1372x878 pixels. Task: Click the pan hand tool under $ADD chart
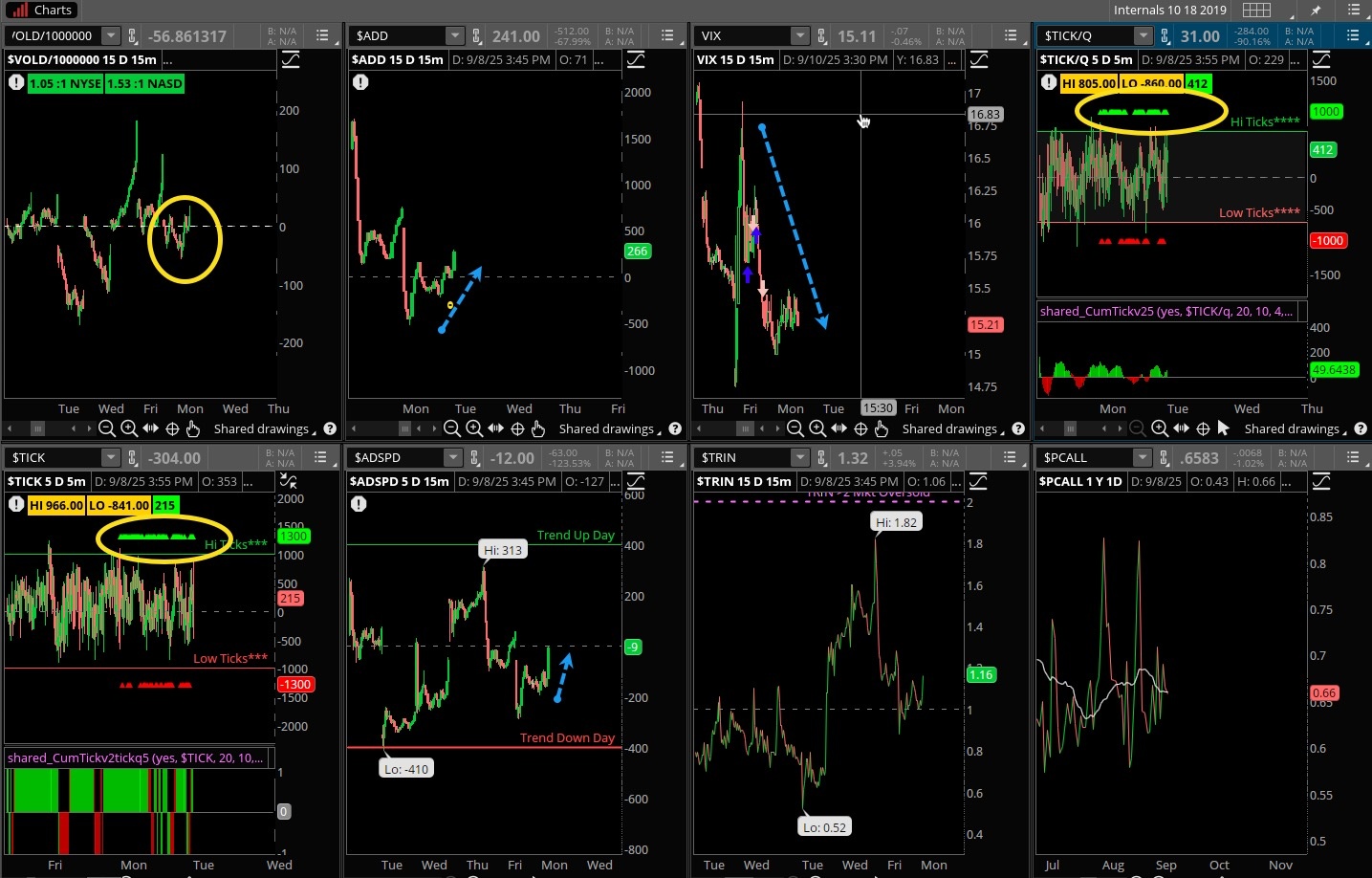[538, 428]
